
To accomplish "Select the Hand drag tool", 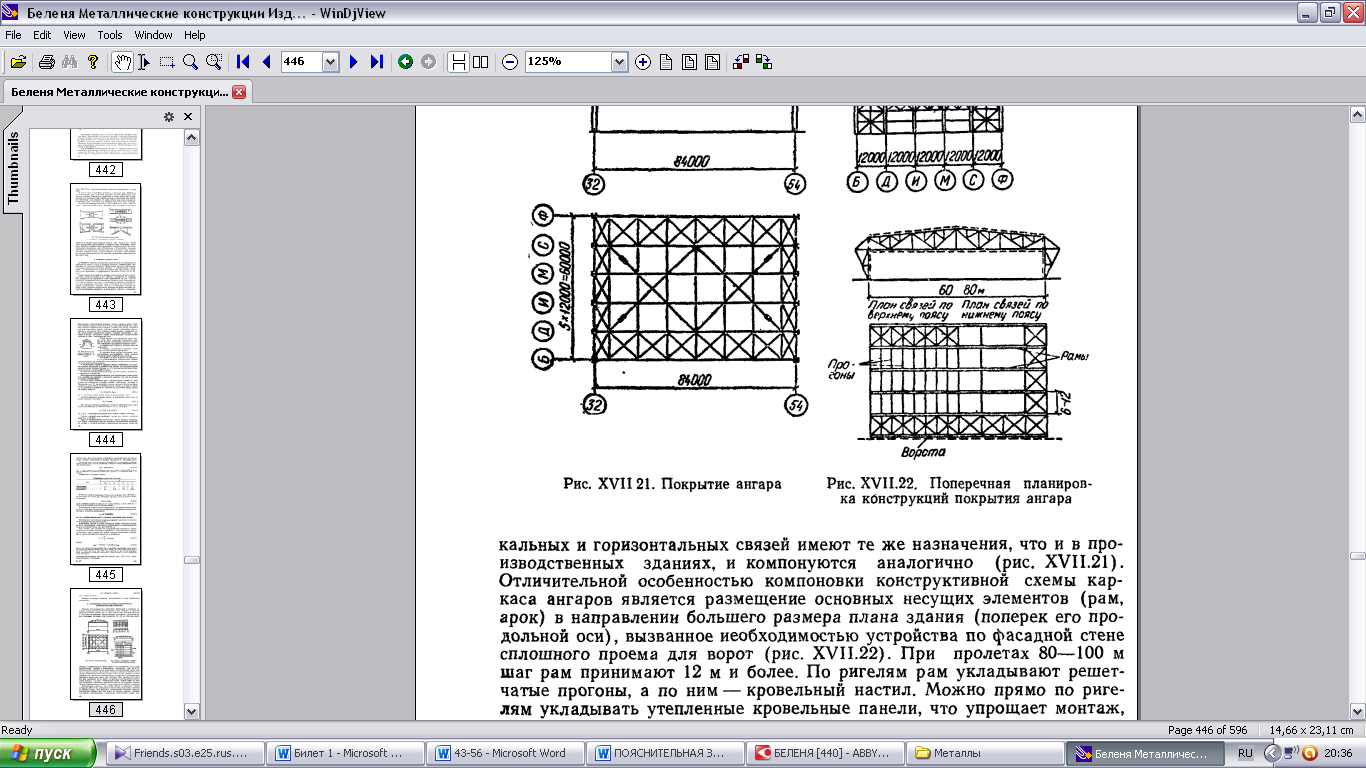I will point(121,62).
